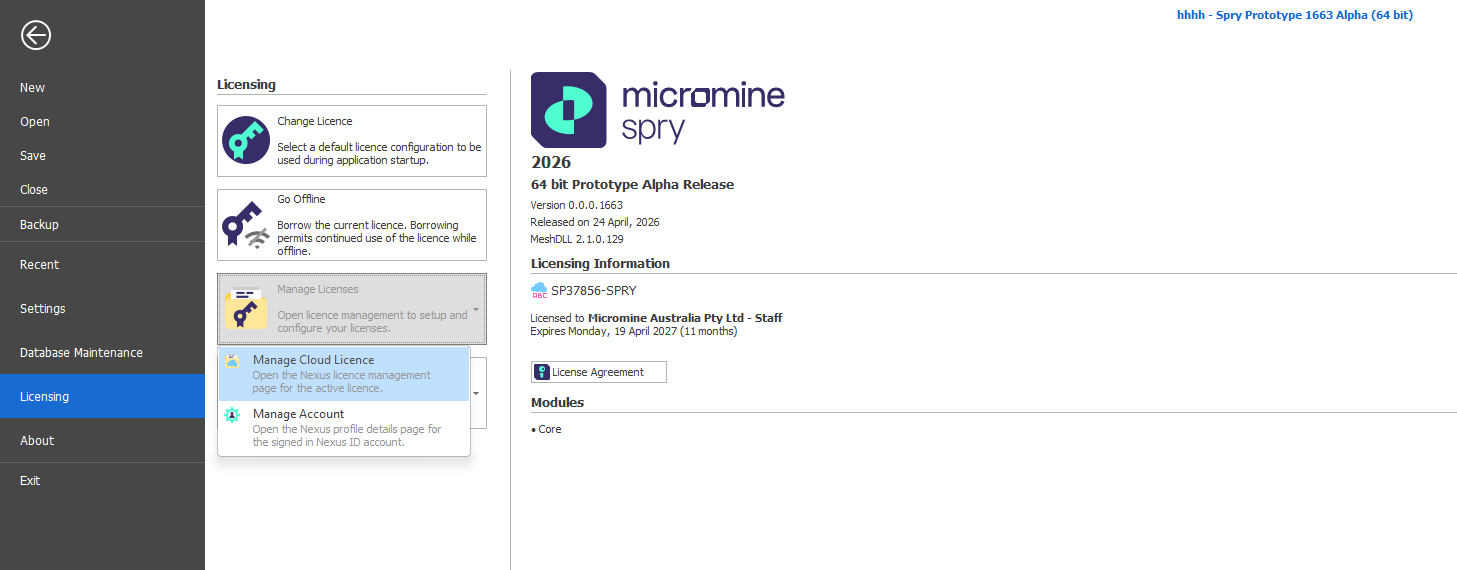Click the Manage Licenses button
The image size is (1457, 570).
pyautogui.click(x=352, y=309)
